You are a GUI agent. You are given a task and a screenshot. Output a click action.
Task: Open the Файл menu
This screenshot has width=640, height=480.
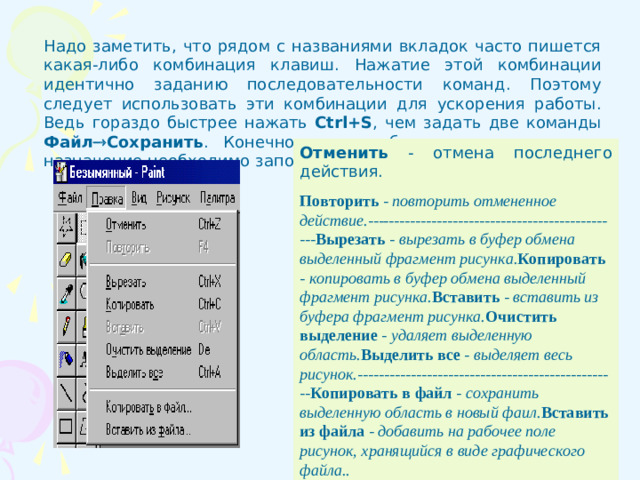(69, 198)
